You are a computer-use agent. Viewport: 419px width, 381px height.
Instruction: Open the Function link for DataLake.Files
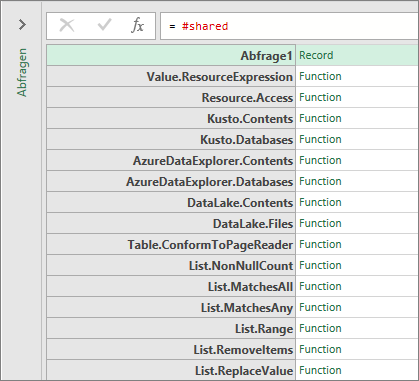pyautogui.click(x=320, y=223)
